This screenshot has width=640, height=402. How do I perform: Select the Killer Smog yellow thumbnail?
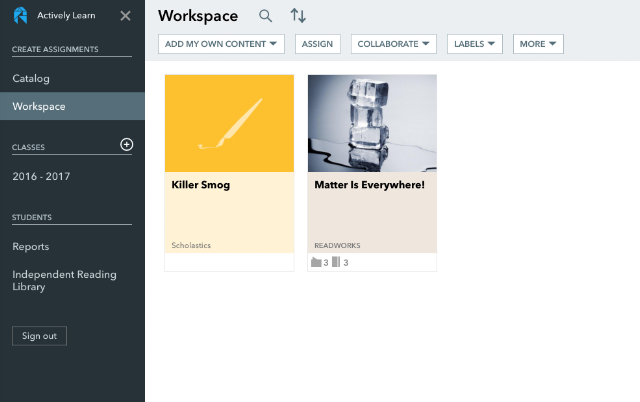(x=229, y=123)
